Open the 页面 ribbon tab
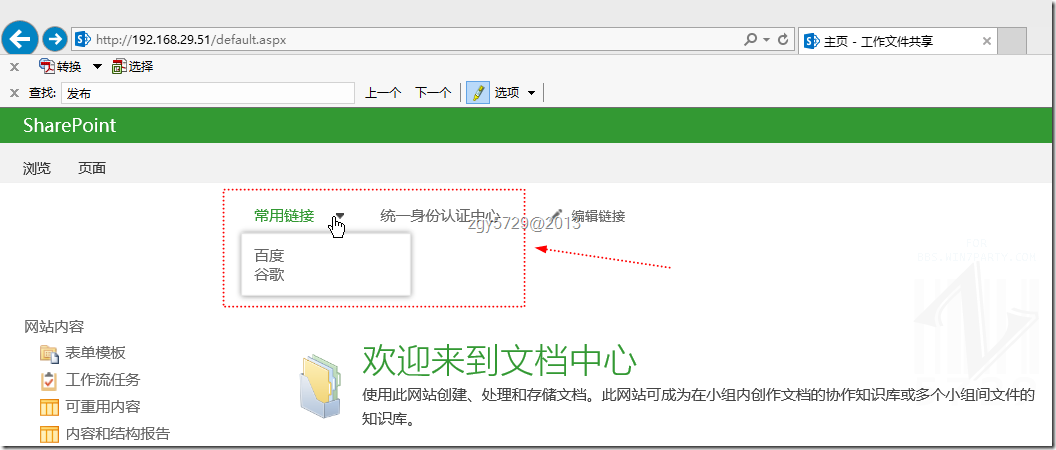This screenshot has width=1056, height=450. 92,168
